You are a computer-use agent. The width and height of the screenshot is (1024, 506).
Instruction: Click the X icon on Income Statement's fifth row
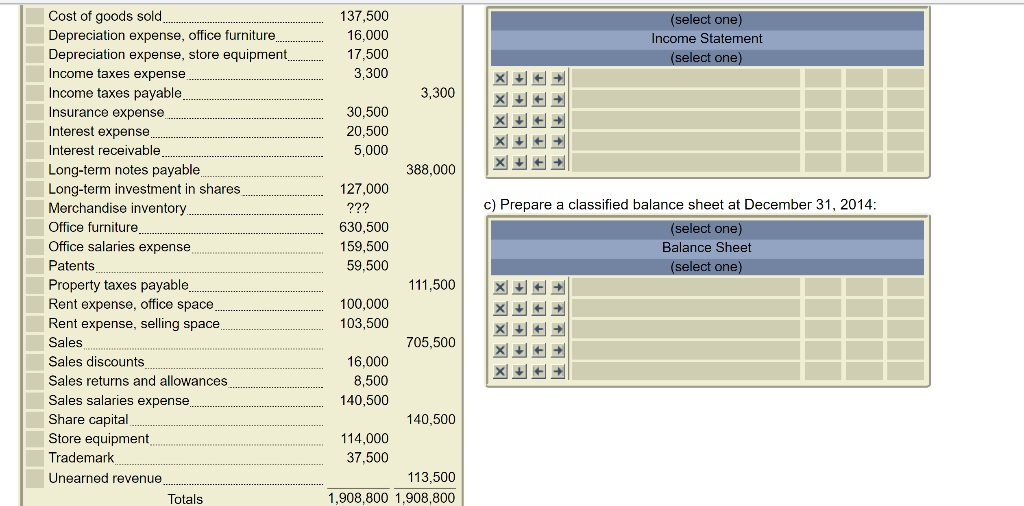point(500,162)
